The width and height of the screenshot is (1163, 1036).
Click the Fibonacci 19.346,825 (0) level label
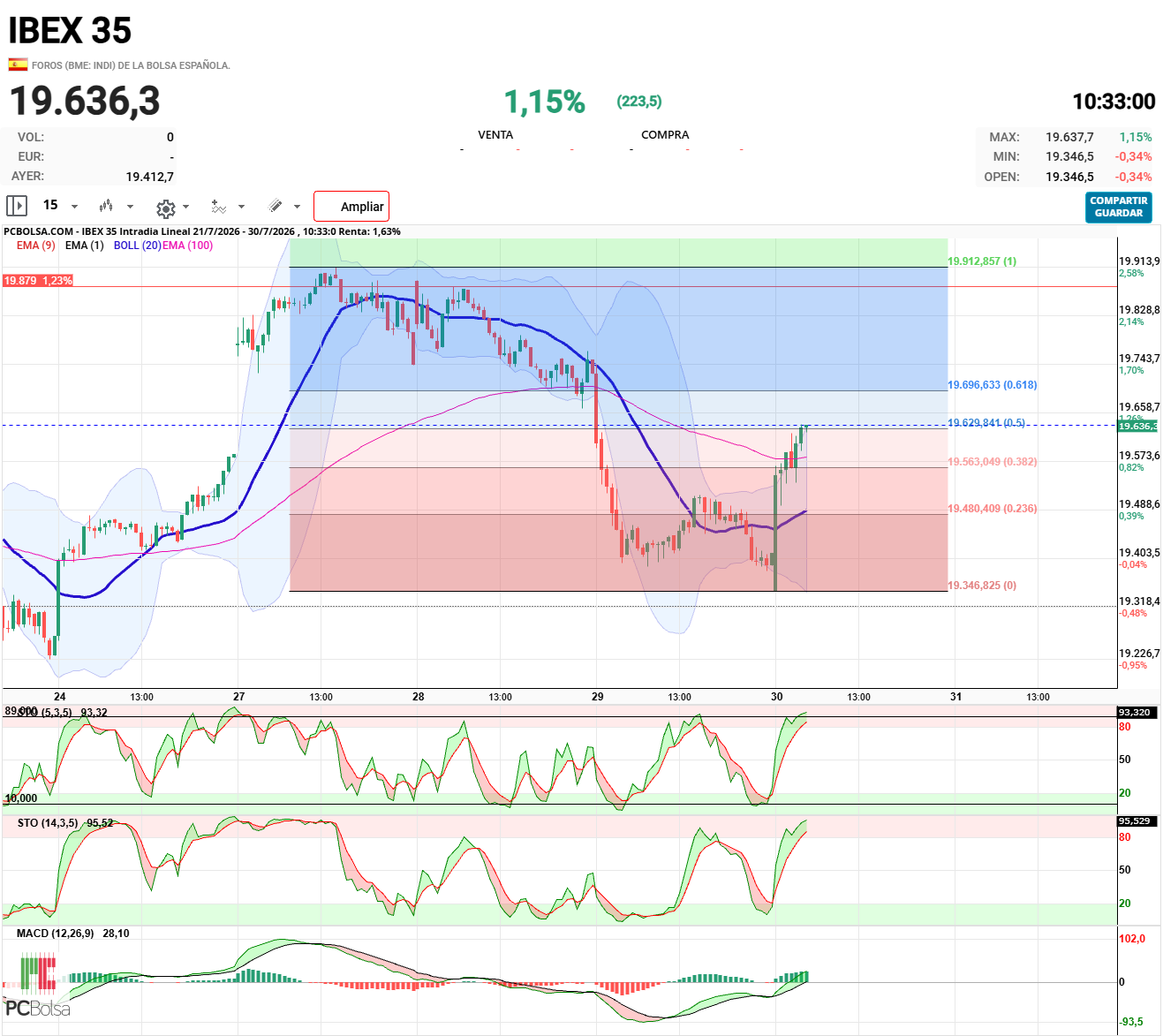982,586
